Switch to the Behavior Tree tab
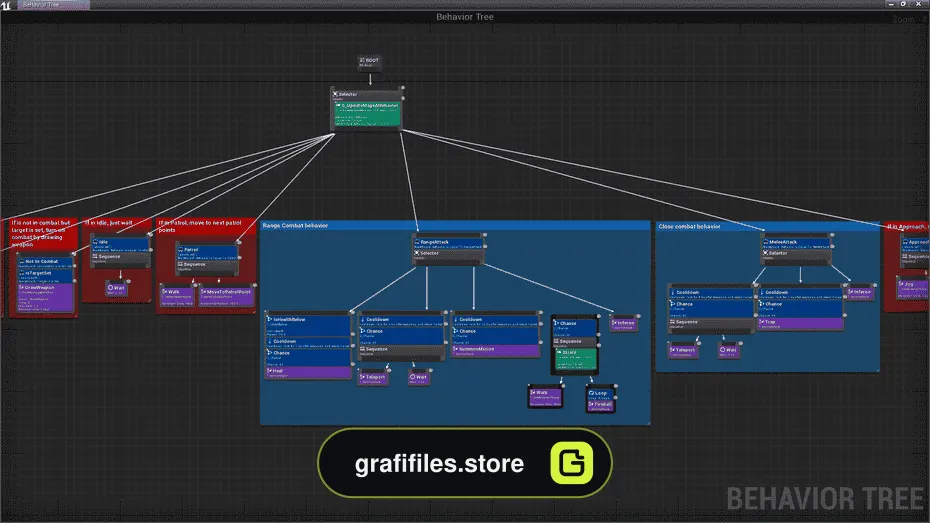The image size is (930, 523). [54, 5]
